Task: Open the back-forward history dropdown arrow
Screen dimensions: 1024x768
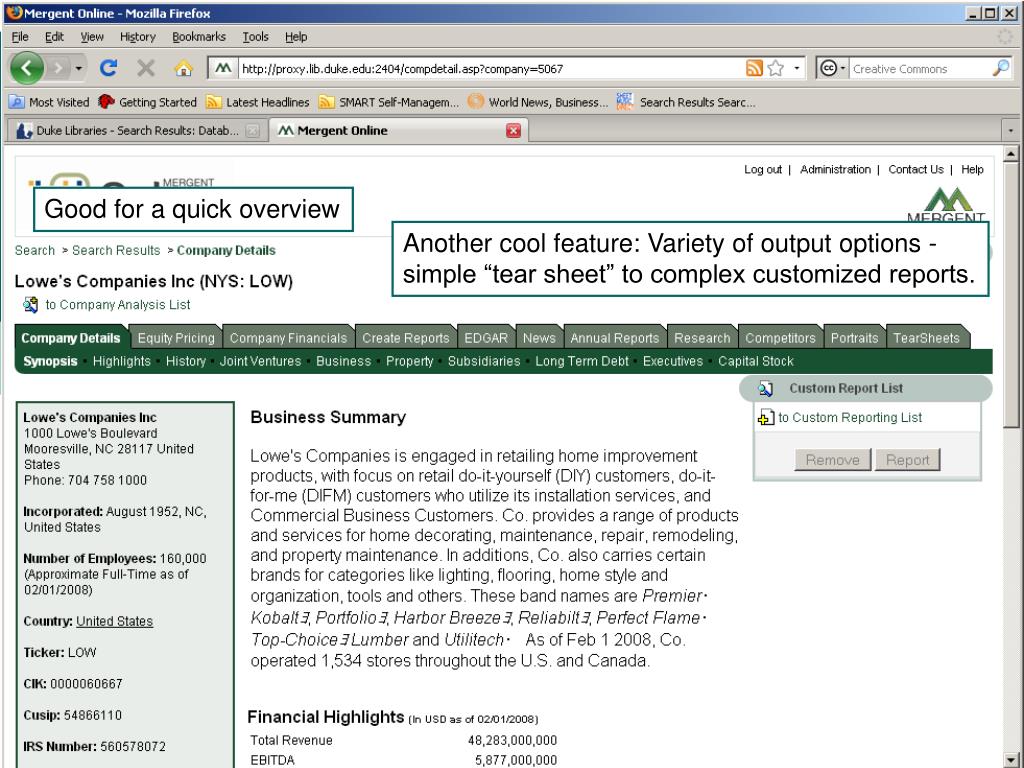Action: tap(78, 68)
